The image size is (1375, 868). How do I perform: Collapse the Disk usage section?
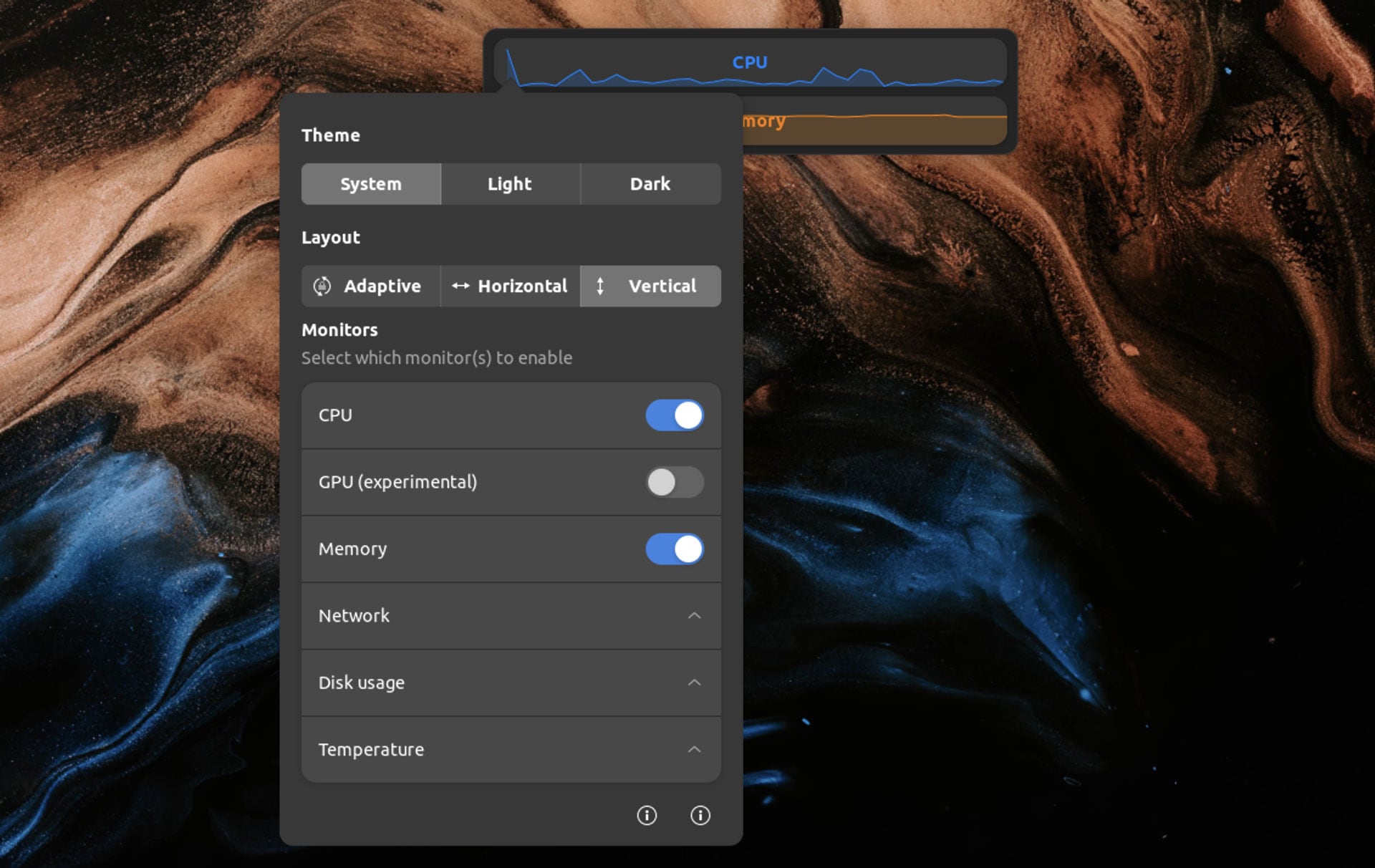pos(694,683)
